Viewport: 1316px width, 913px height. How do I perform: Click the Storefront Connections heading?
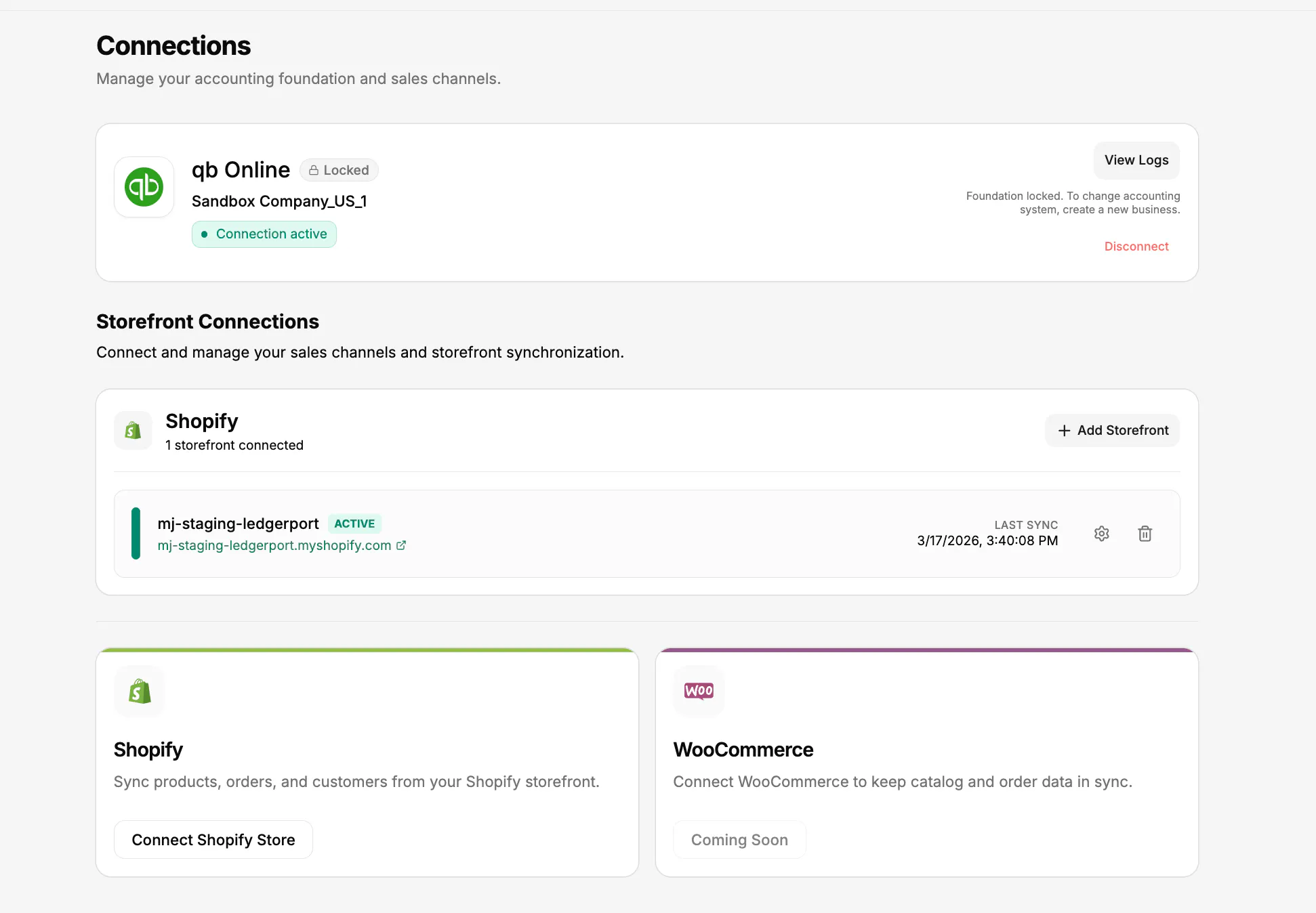(207, 322)
